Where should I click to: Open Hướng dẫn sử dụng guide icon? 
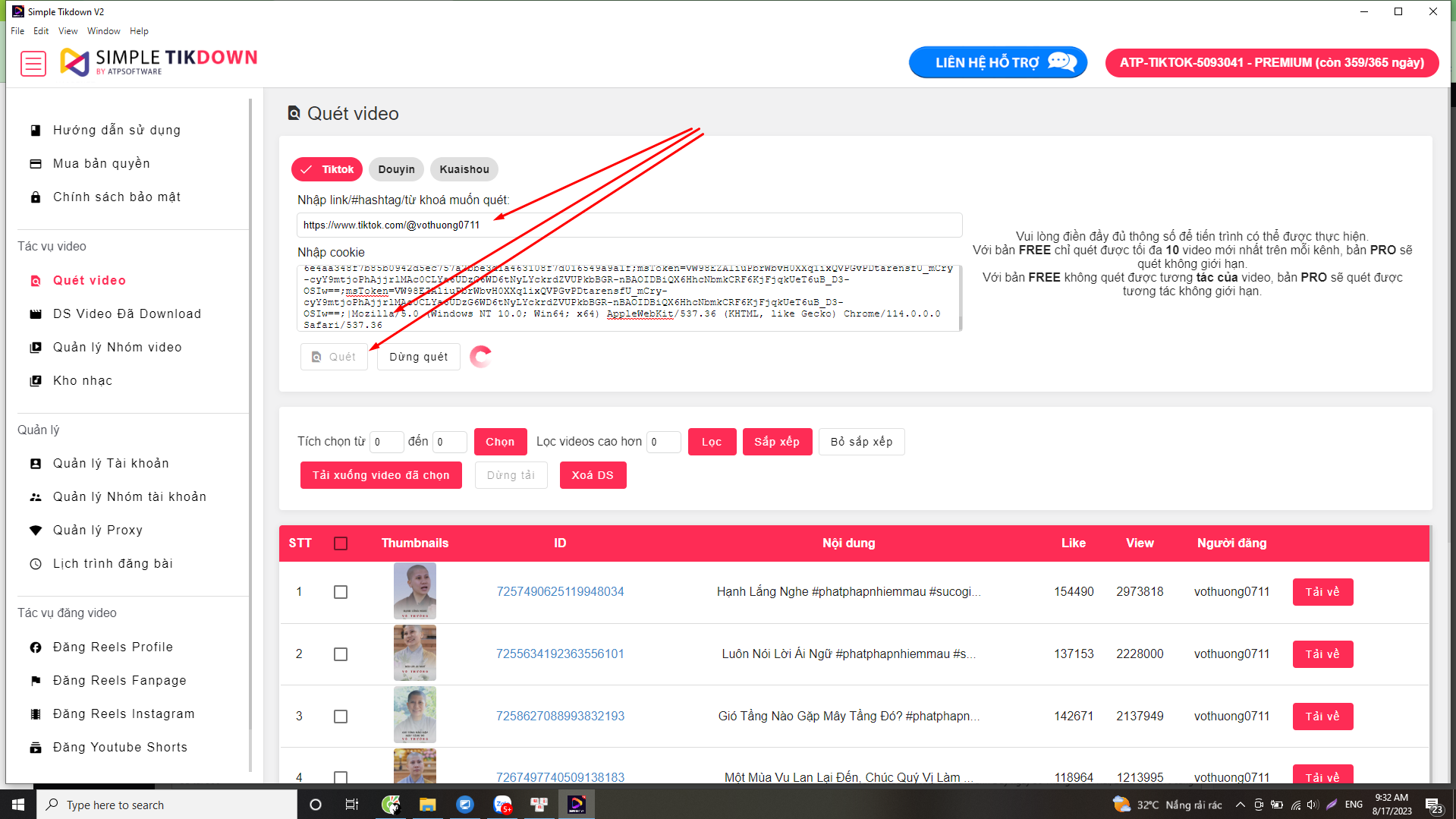tap(36, 131)
